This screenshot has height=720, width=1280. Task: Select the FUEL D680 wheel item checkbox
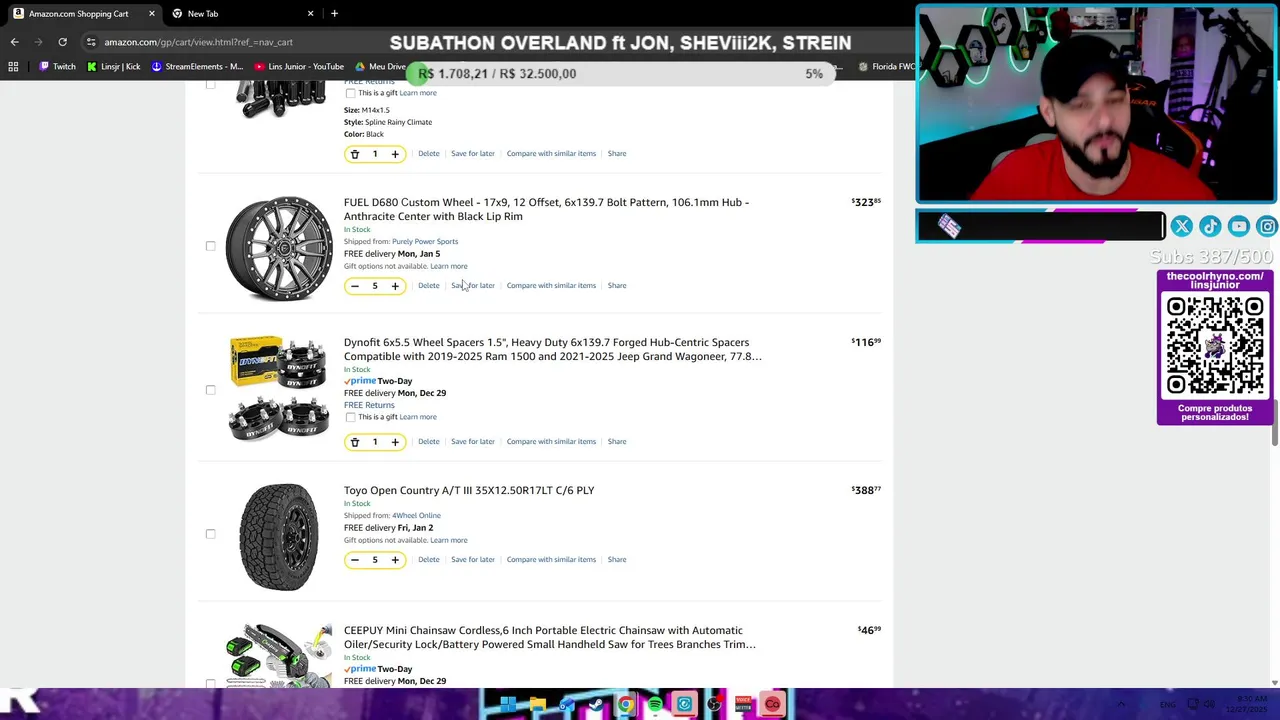click(210, 246)
